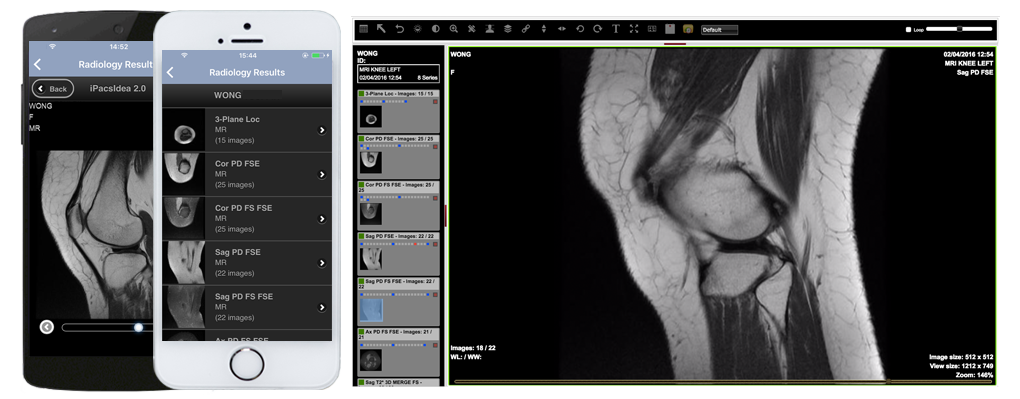Select the text annotation T tool
Image resolution: width=1020 pixels, height=399 pixels.
616,29
